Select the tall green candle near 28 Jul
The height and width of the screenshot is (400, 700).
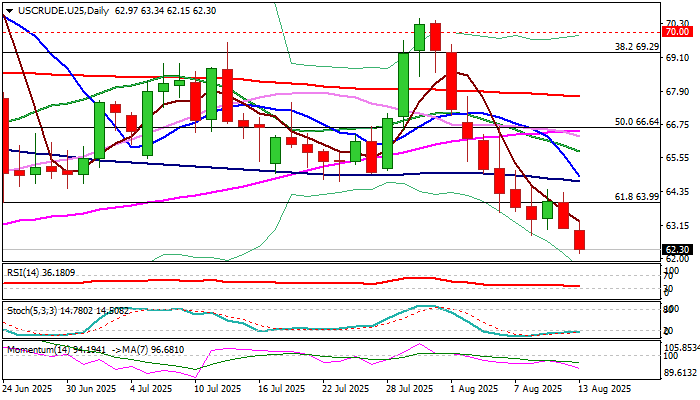[x=403, y=83]
